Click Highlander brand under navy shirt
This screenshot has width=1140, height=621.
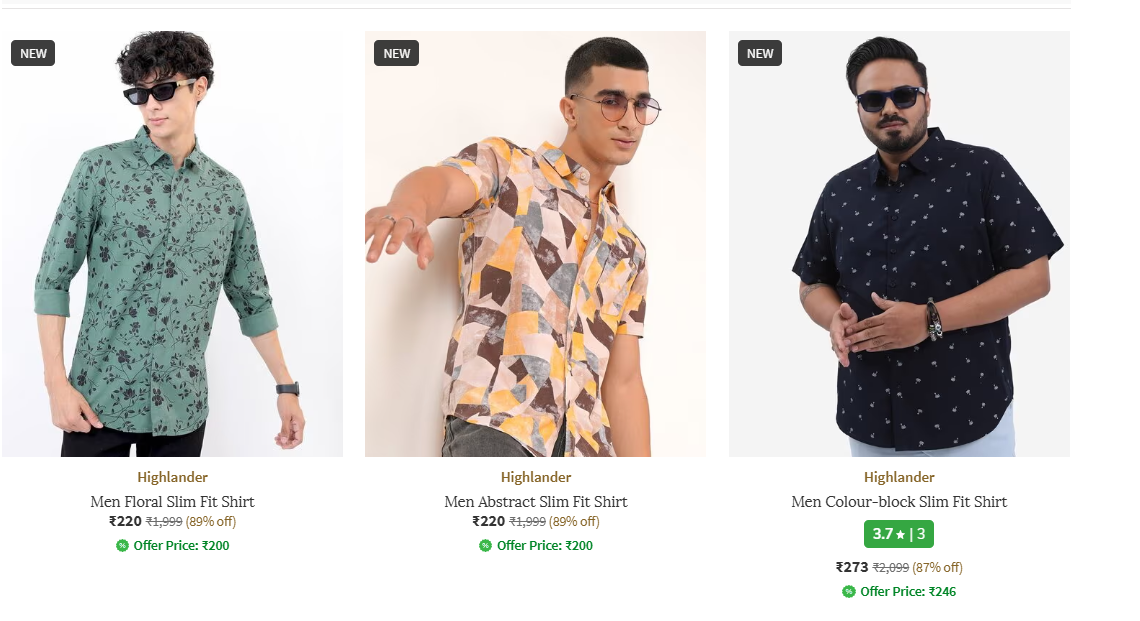(899, 477)
